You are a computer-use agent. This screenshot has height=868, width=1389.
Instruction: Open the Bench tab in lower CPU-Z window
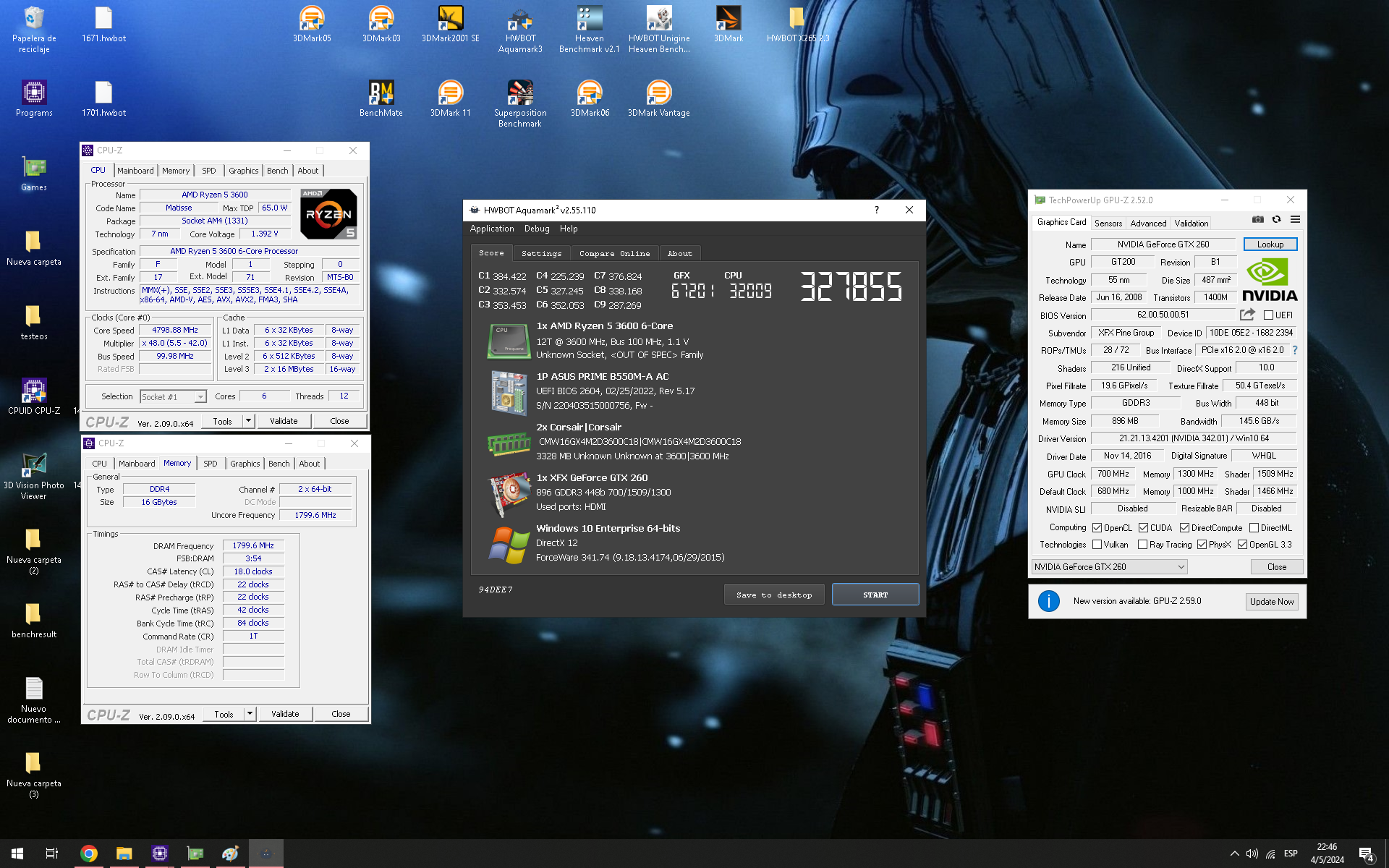tap(279, 464)
